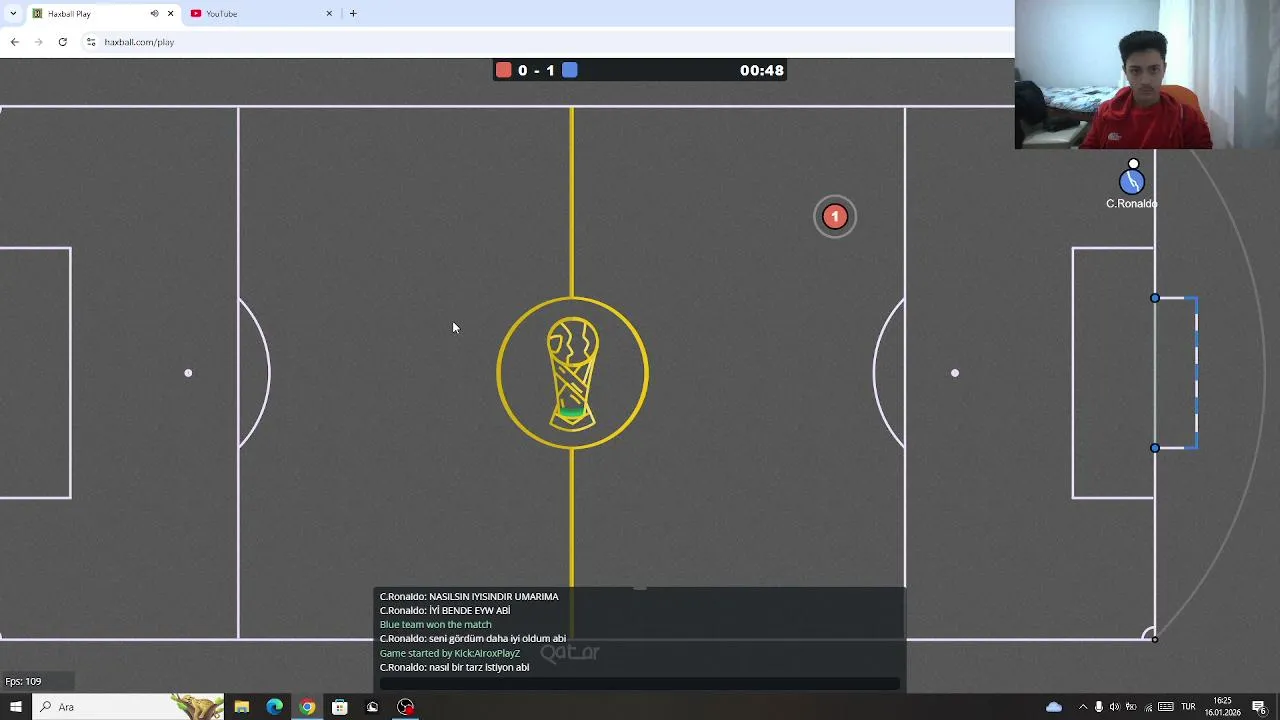This screenshot has height=720, width=1280.
Task: Click the right penalty spot
Action: point(955,373)
